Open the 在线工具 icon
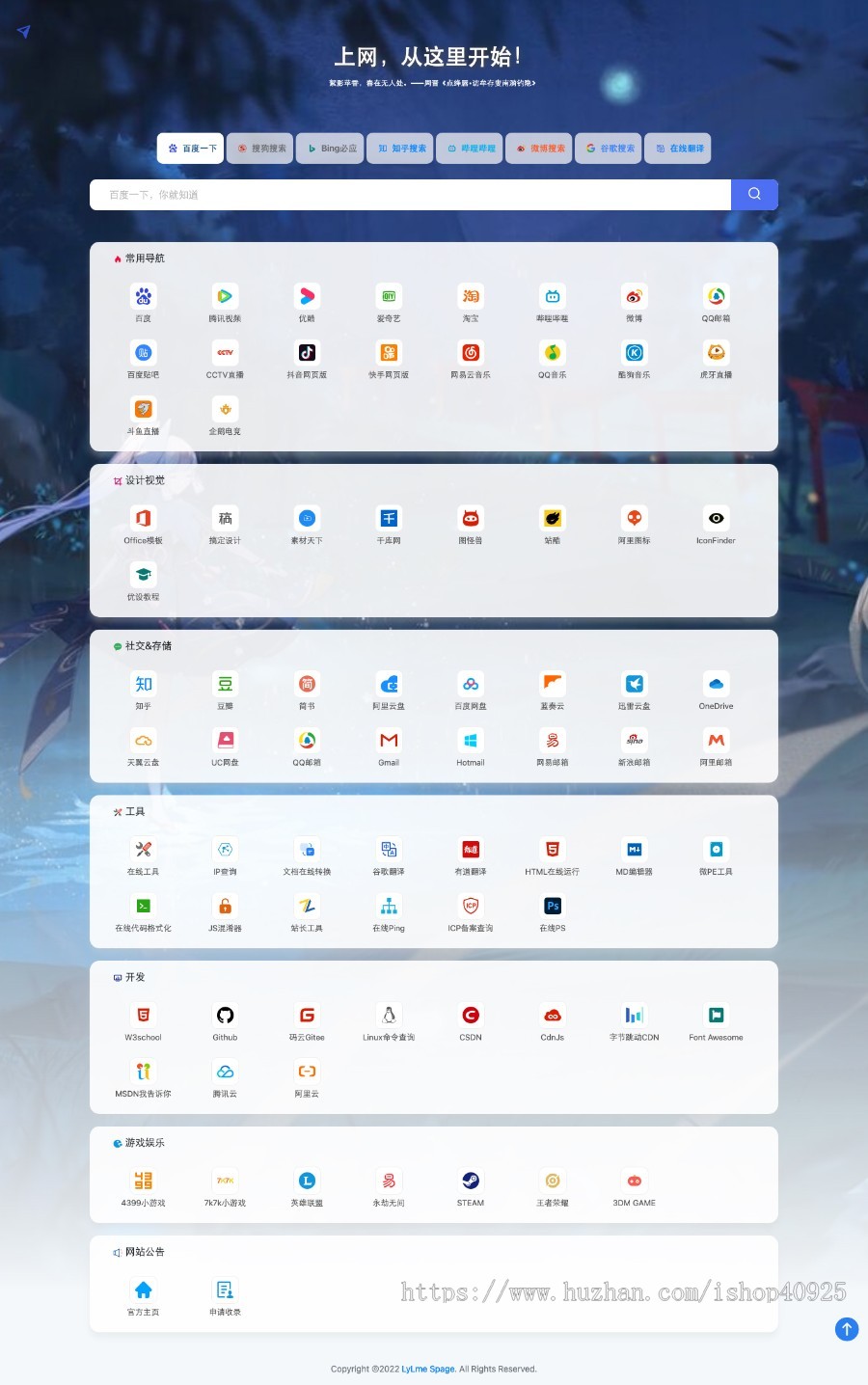Screen dimensions: 868x1385 pyautogui.click(x=144, y=849)
